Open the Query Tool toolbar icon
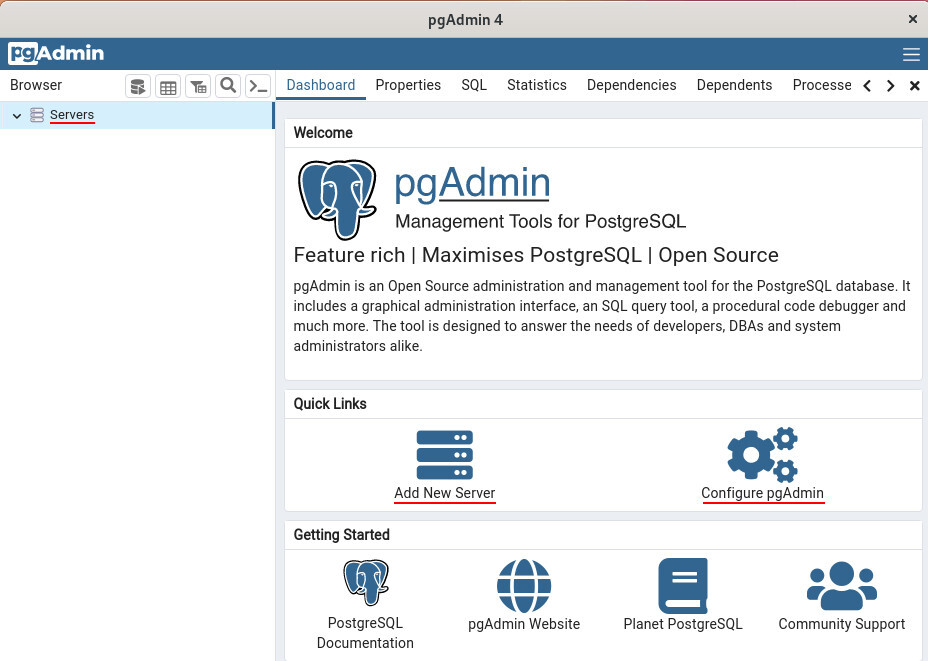The height and width of the screenshot is (661, 928). 138,86
